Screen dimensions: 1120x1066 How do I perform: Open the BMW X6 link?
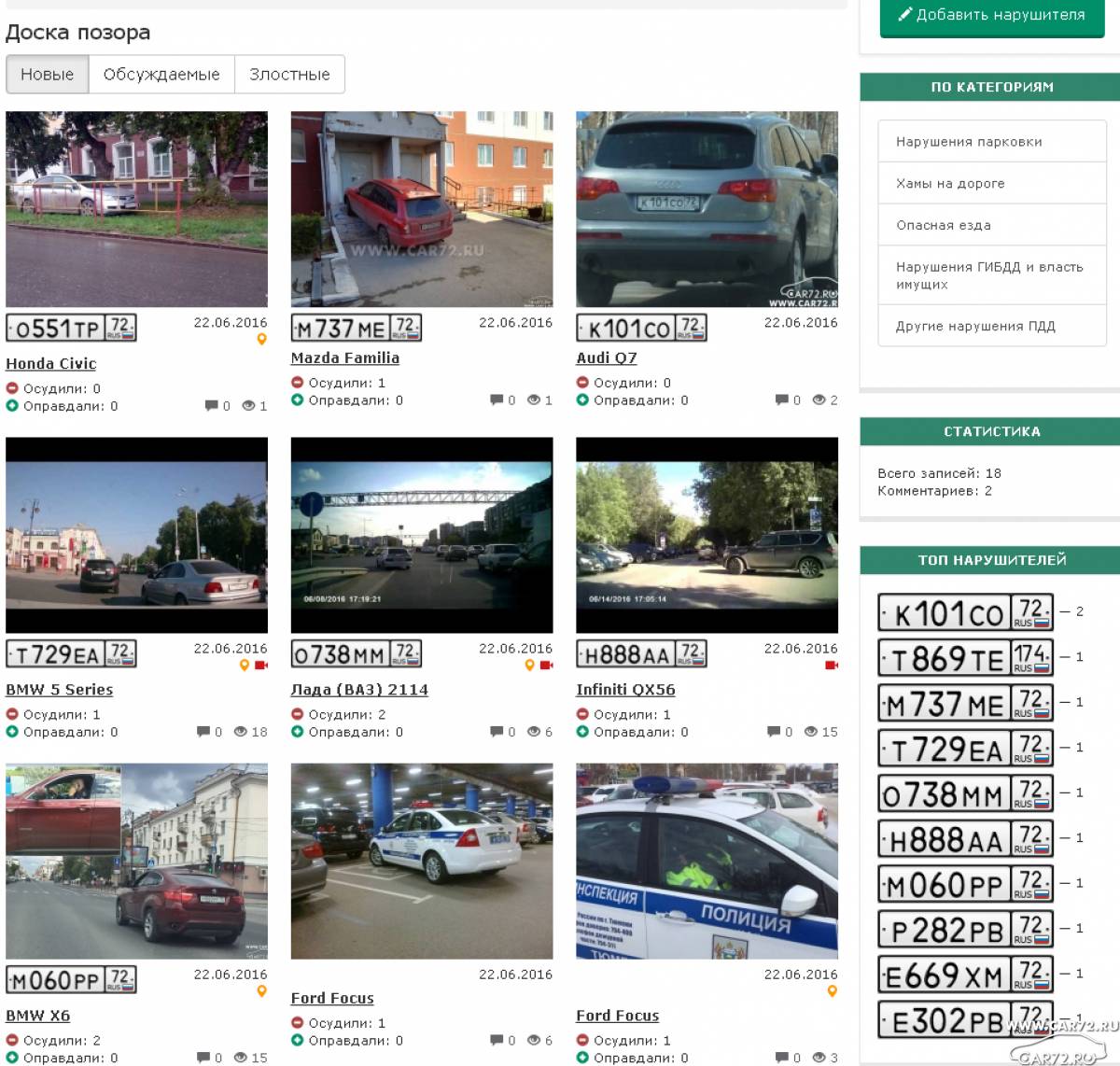(38, 1016)
